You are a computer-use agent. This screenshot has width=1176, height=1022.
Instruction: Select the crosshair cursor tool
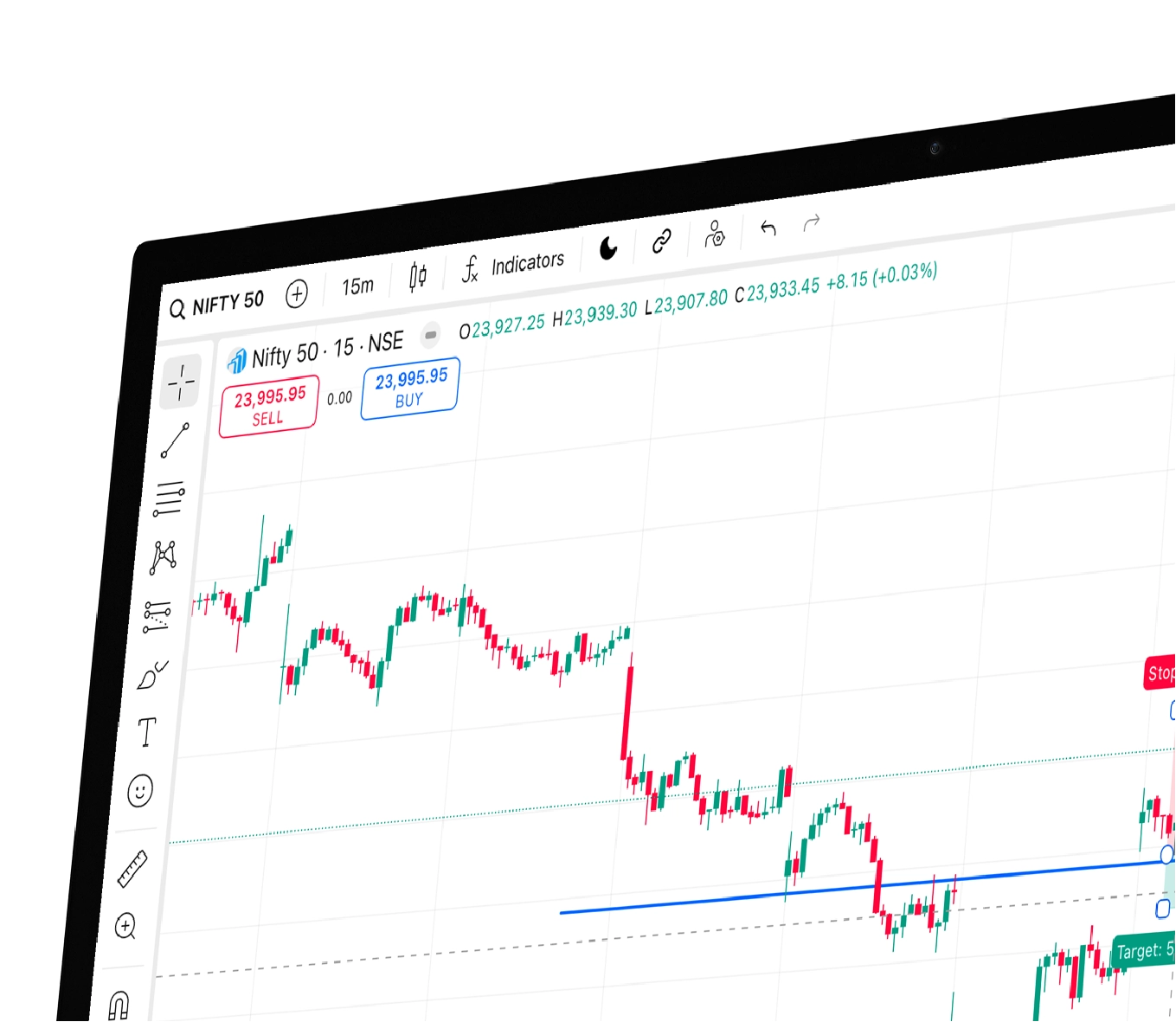181,381
